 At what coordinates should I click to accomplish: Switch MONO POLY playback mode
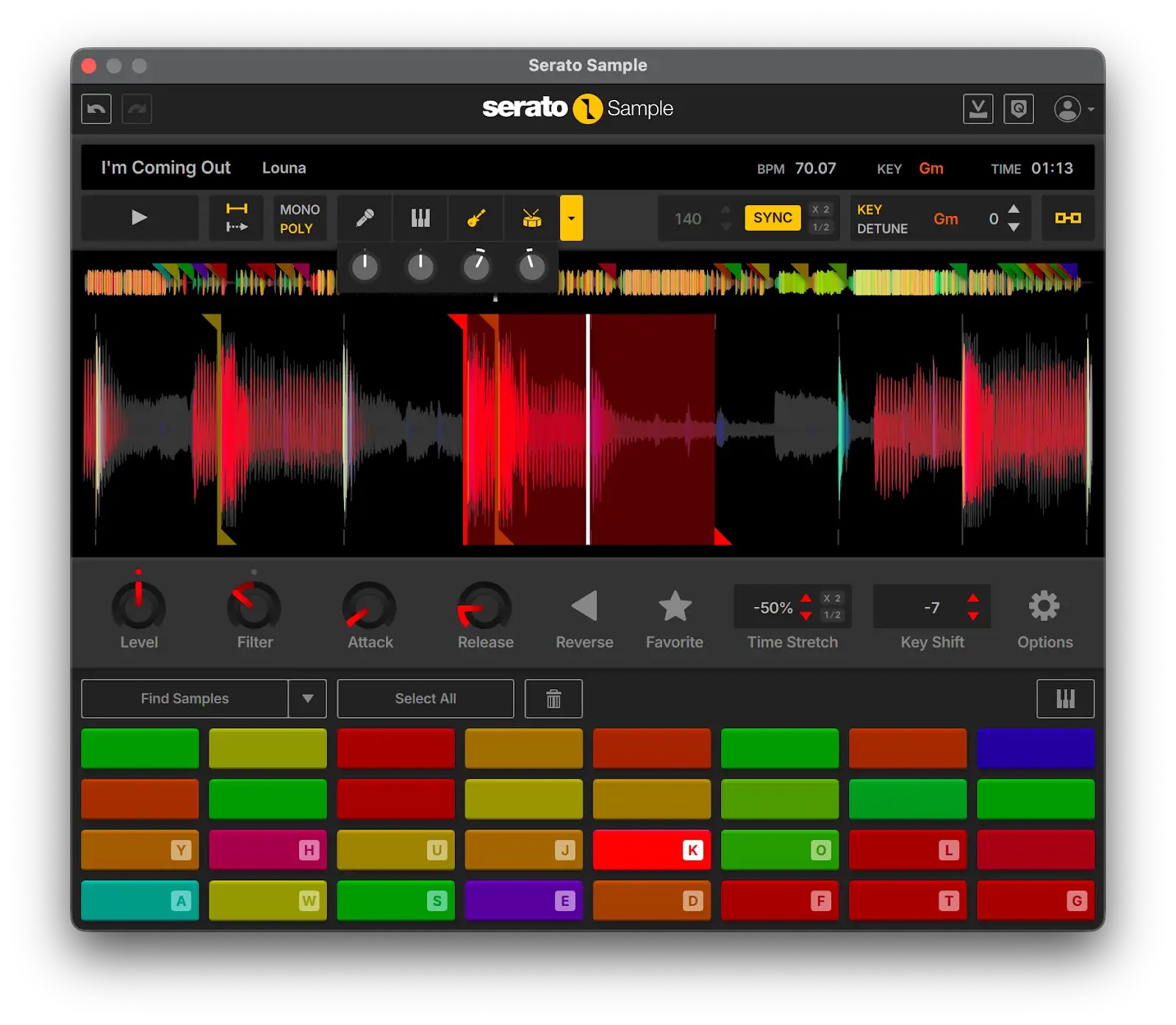click(x=299, y=219)
